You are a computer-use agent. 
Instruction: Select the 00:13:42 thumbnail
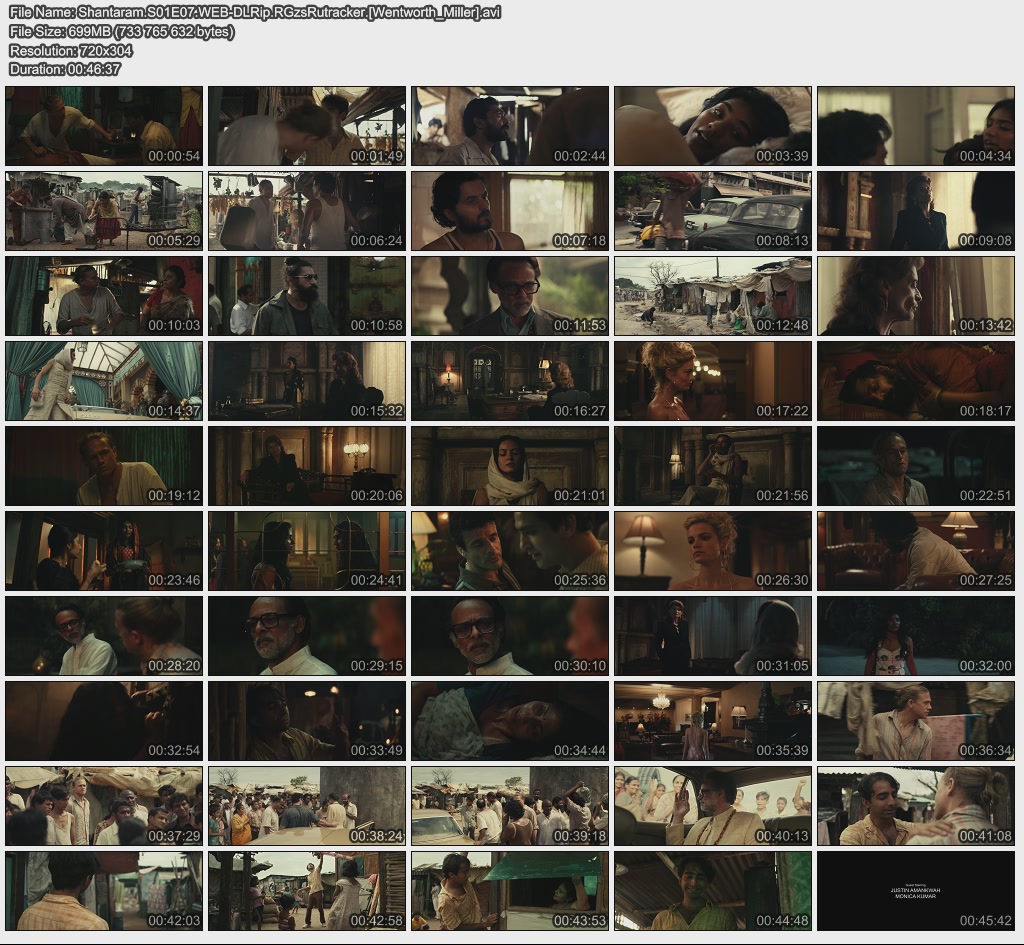click(916, 296)
